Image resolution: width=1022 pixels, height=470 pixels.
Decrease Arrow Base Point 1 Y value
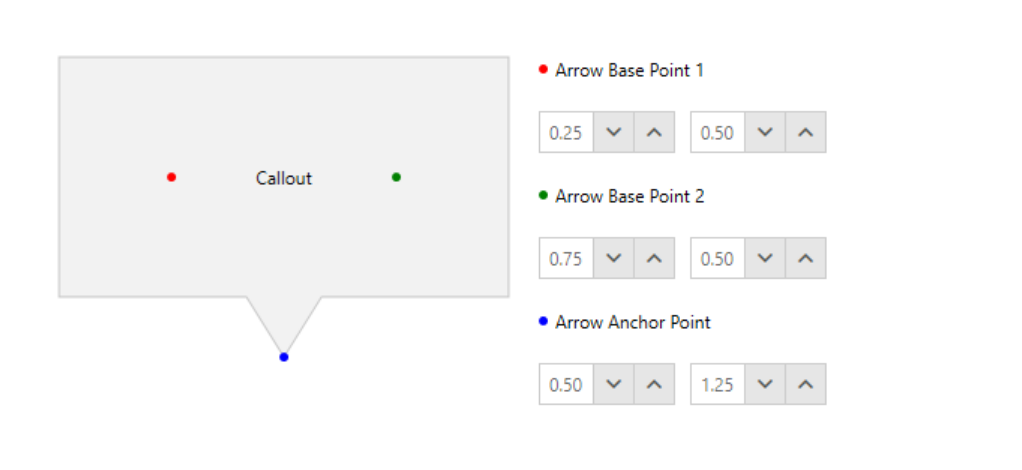click(765, 132)
